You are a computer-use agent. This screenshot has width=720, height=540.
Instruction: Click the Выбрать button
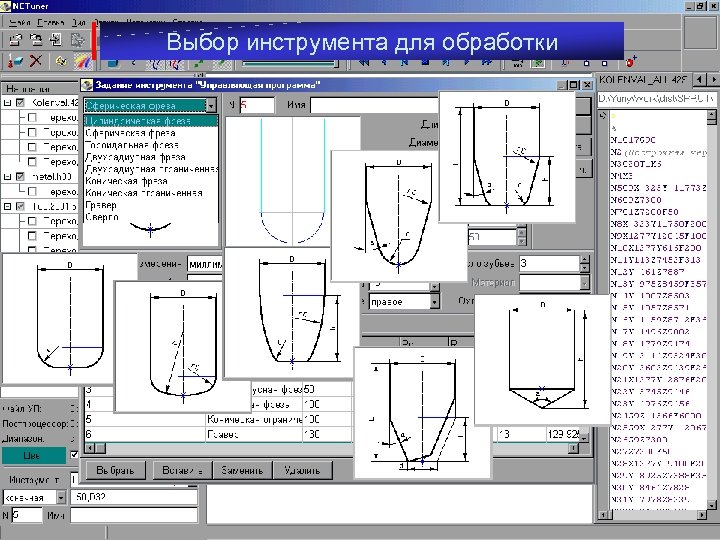pyautogui.click(x=115, y=470)
